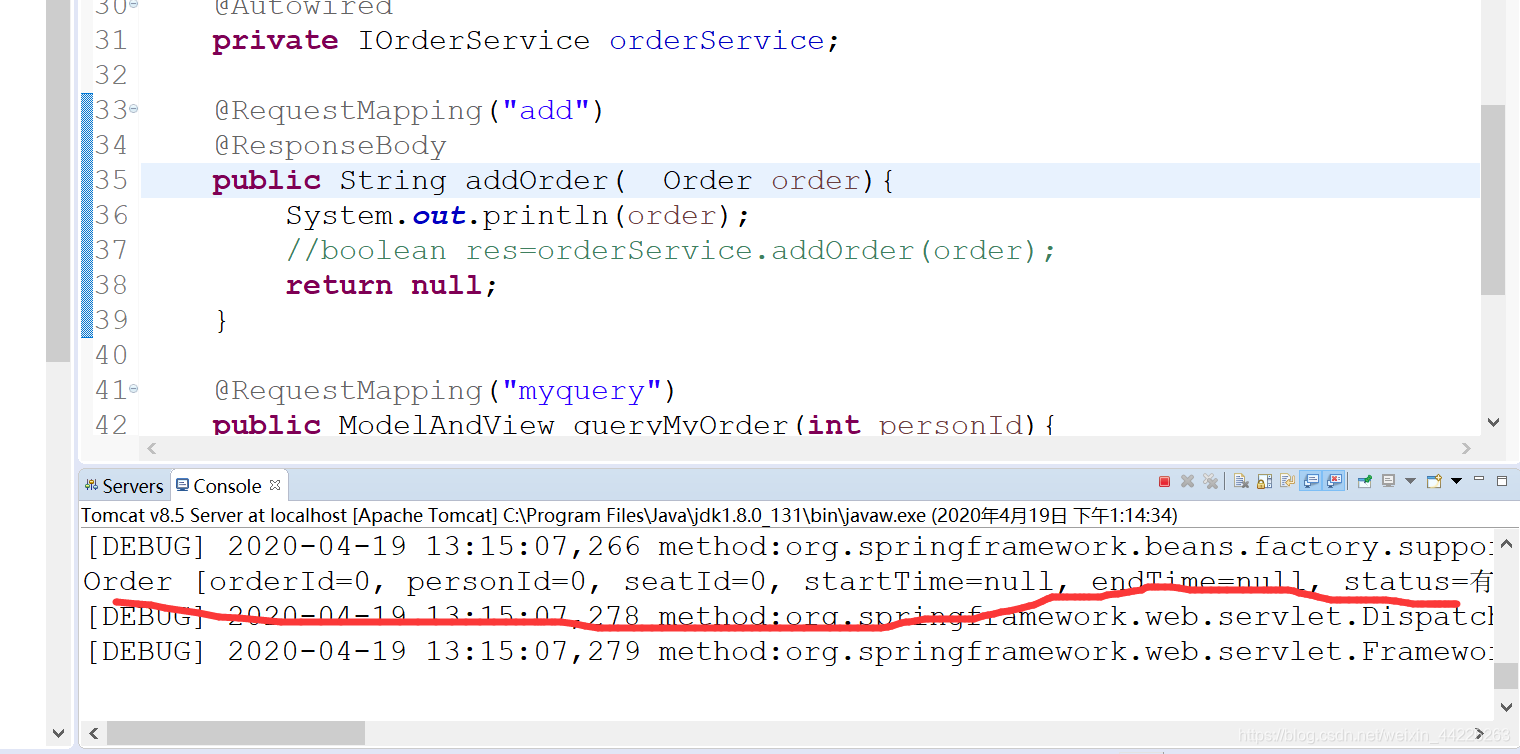
Task: Open the Display Selected Console dropdown arrow
Action: pyautogui.click(x=1410, y=481)
